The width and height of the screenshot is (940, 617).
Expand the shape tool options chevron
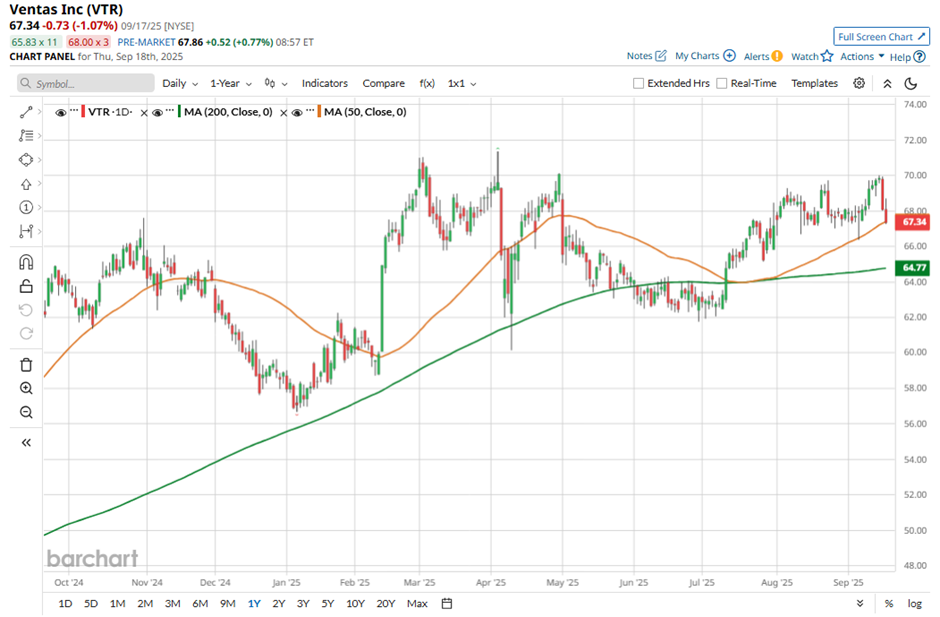[40, 160]
